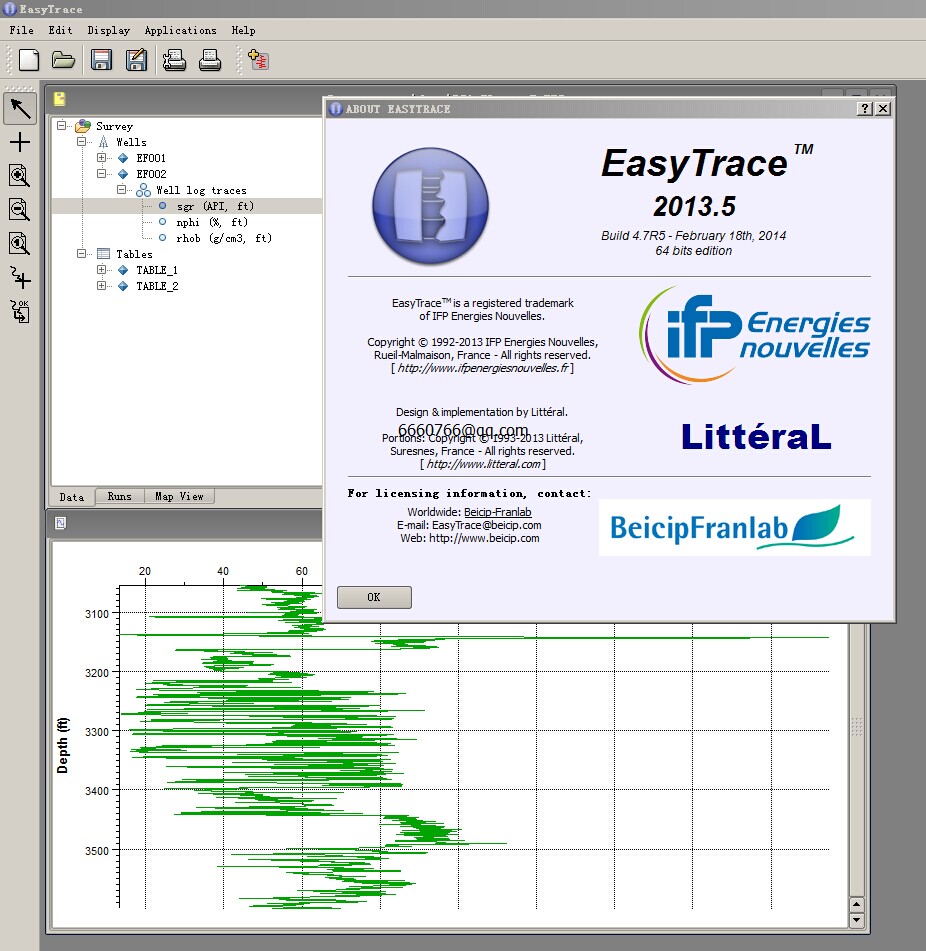
Task: Click the IFP Energies nouvelles logo
Action: (x=754, y=334)
